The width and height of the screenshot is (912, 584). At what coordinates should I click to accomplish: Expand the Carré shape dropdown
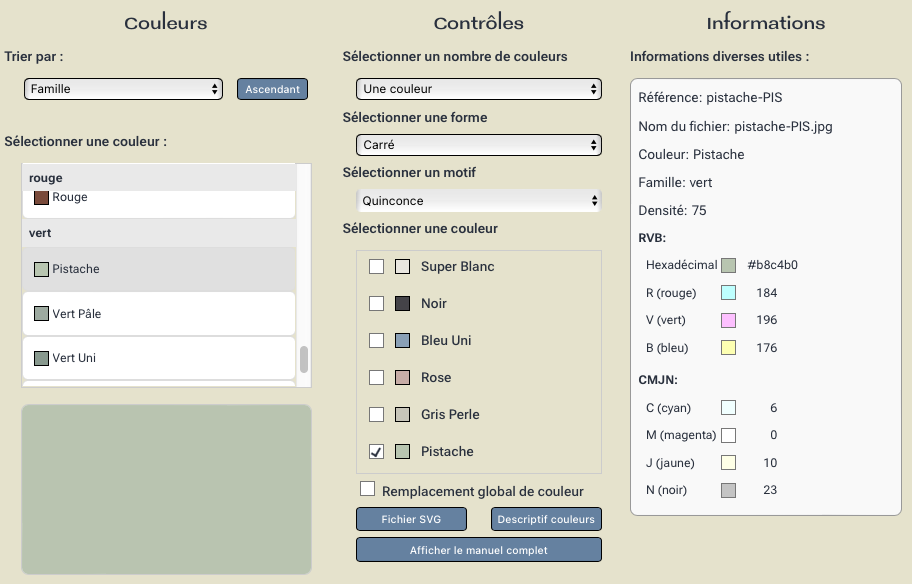click(479, 145)
